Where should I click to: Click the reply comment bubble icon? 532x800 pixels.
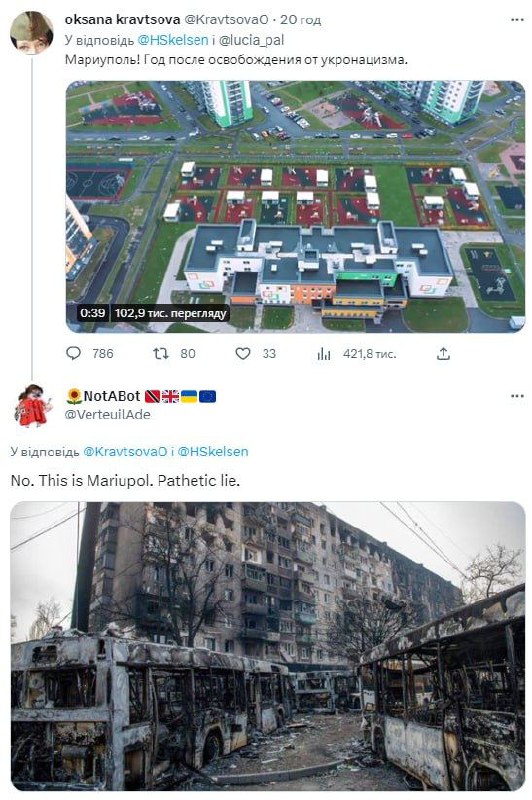tap(73, 353)
